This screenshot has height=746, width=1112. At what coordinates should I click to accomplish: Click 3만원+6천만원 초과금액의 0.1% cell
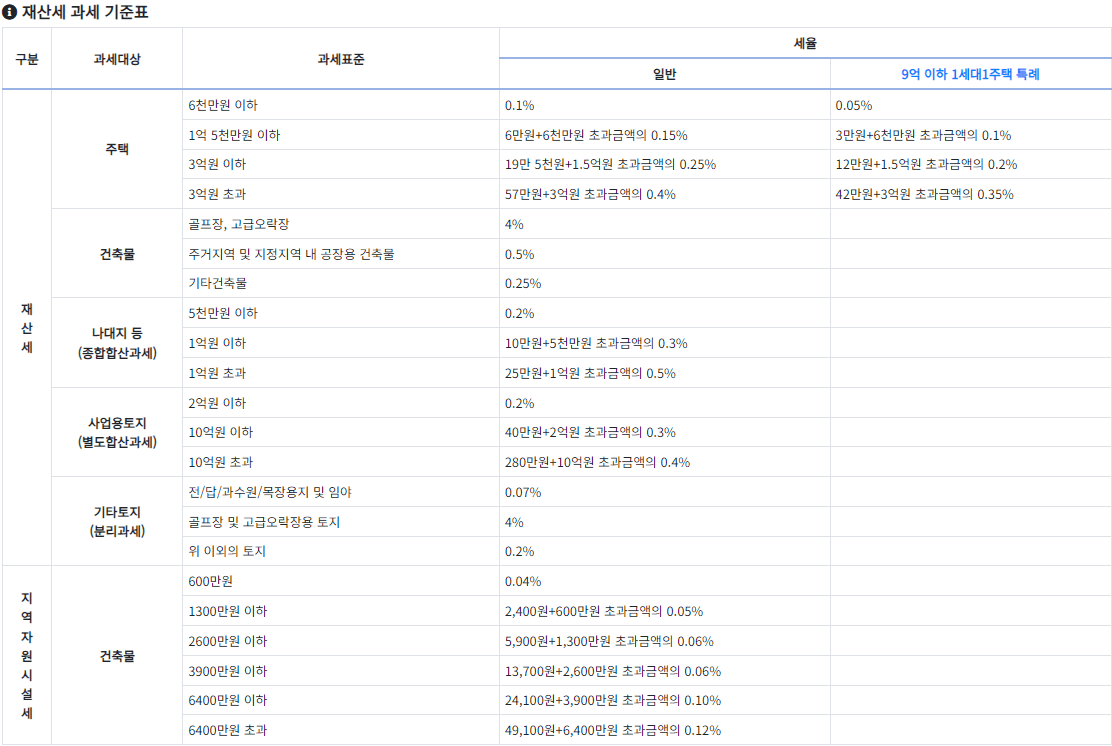click(x=971, y=135)
